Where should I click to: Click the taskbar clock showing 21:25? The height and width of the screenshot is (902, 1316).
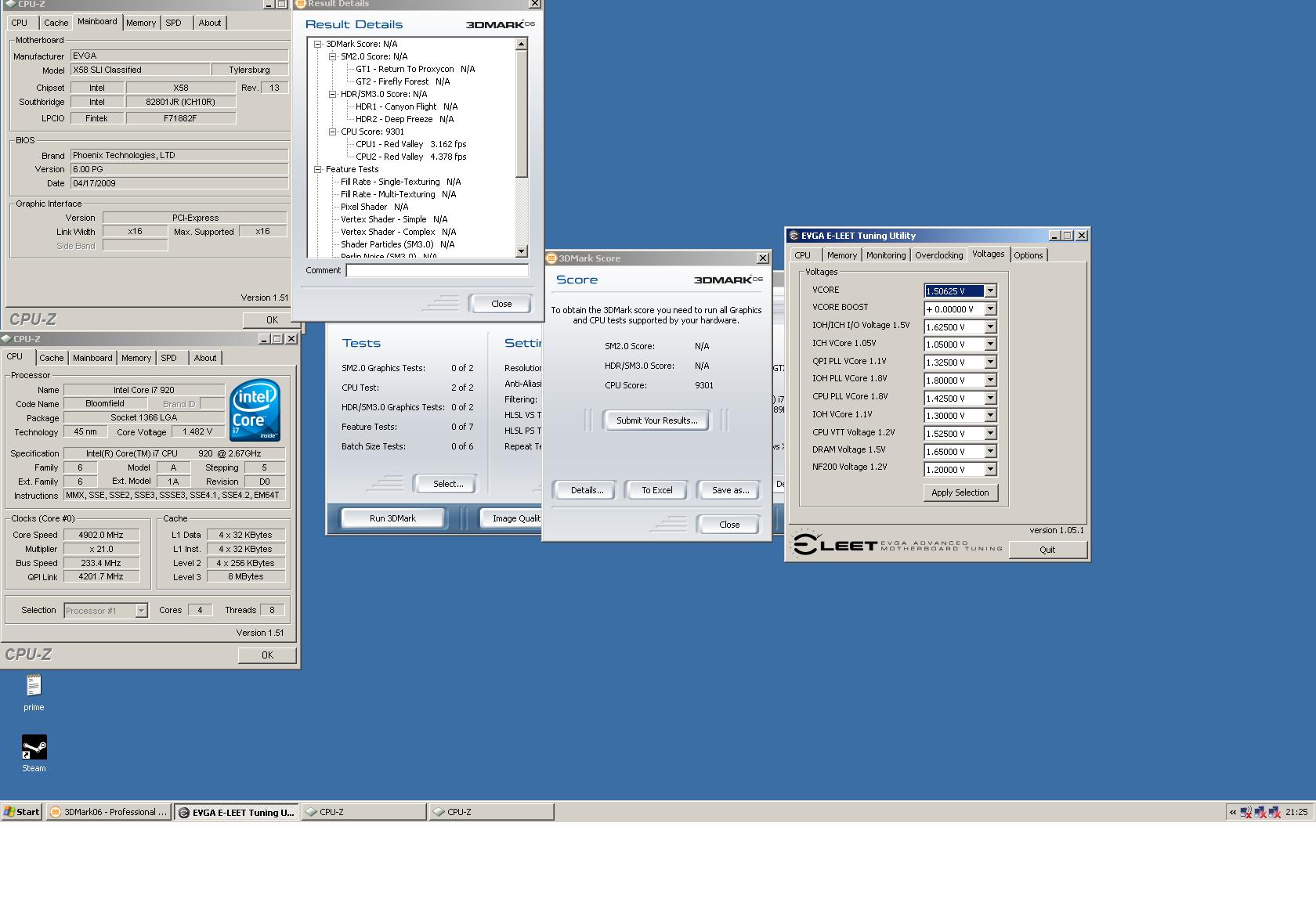[x=1296, y=812]
